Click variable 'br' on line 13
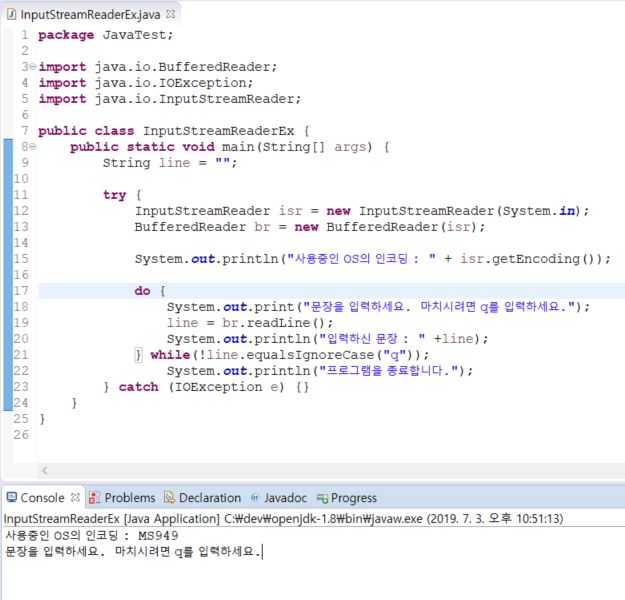The image size is (625, 600). (x=262, y=227)
